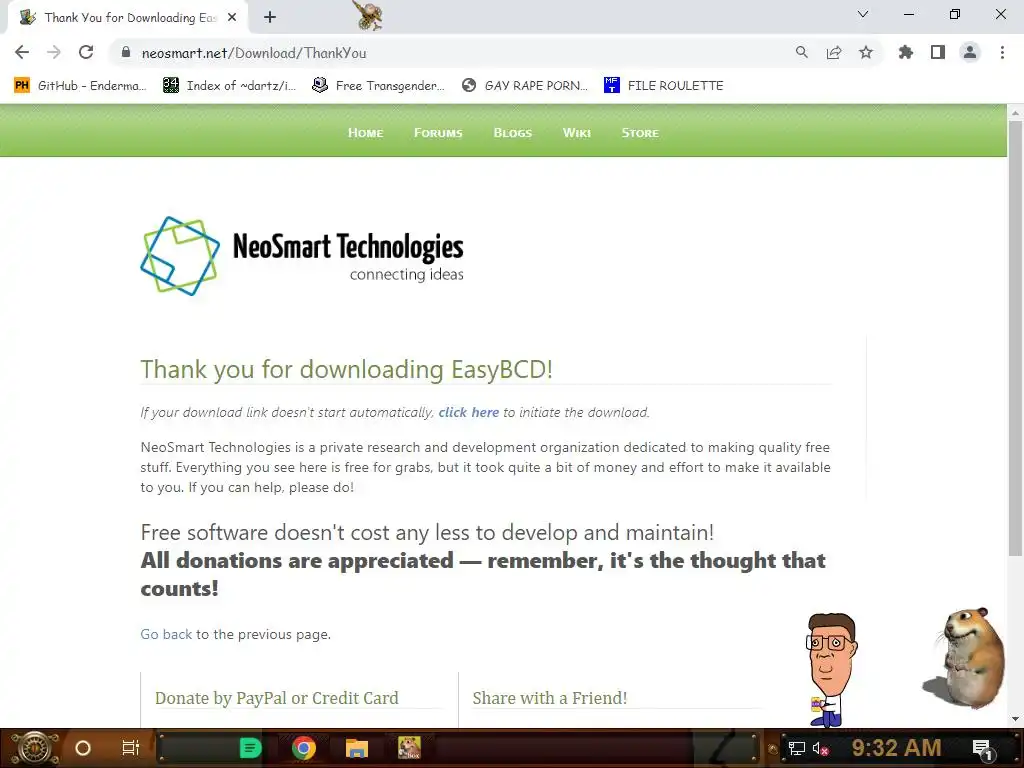Click the cartoon man with glasses desktop character

831,669
